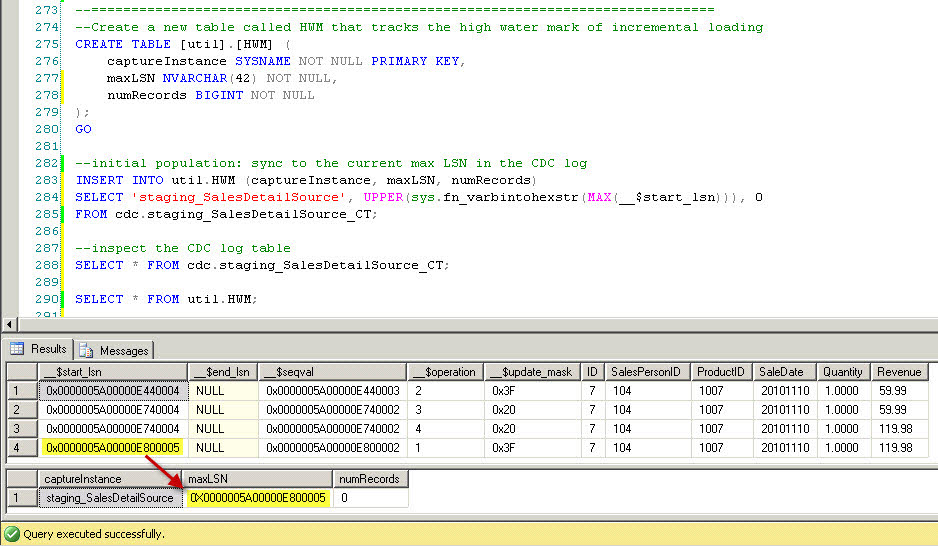The image size is (938, 546).
Task: Switch to the Messages tab
Action: point(115,350)
